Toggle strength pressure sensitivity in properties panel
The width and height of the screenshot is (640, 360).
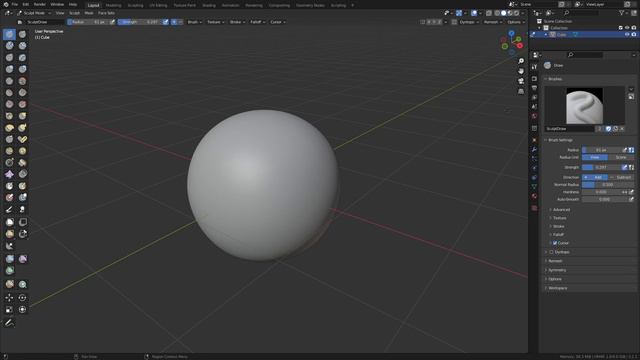pos(624,167)
